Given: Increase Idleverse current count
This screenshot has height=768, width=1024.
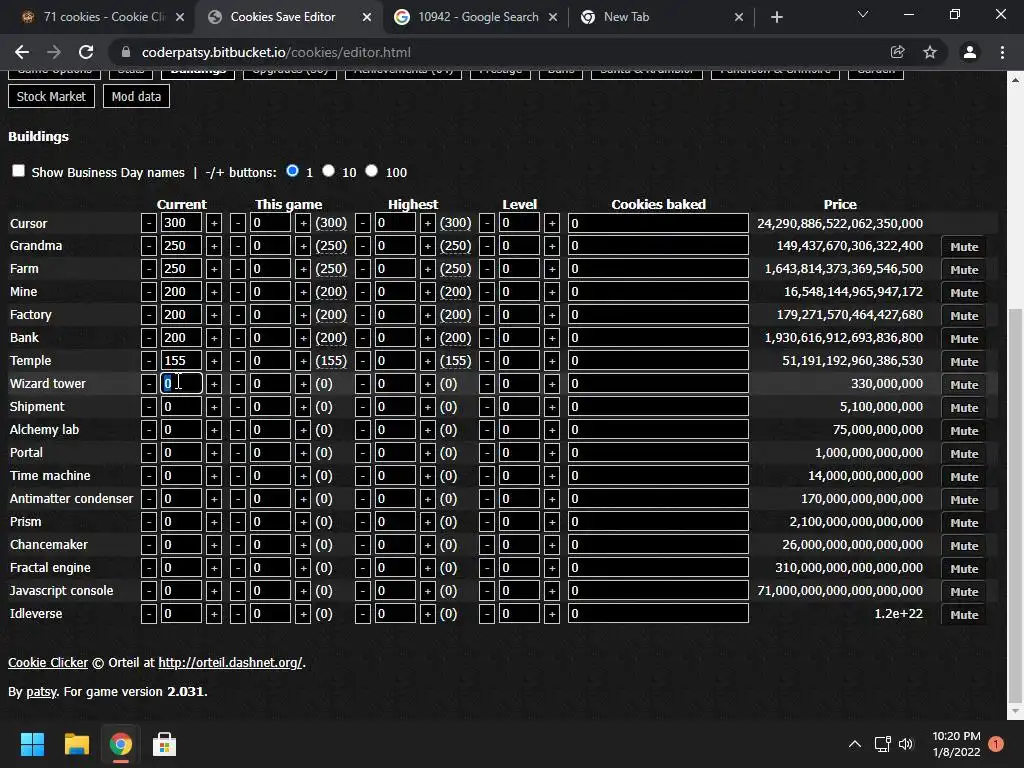Looking at the screenshot, I should (x=214, y=614).
